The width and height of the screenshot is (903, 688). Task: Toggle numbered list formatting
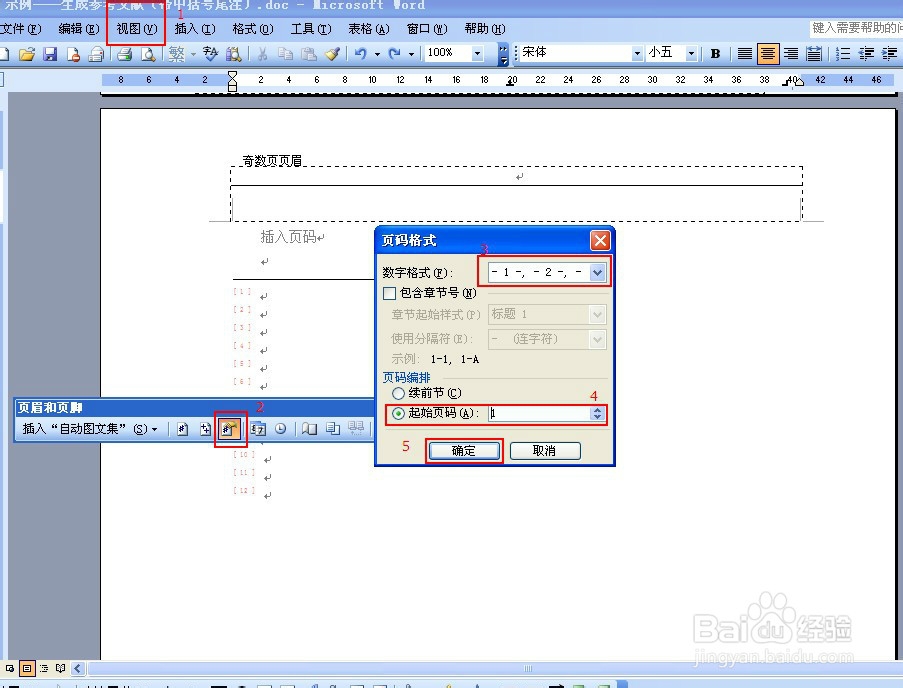(843, 54)
